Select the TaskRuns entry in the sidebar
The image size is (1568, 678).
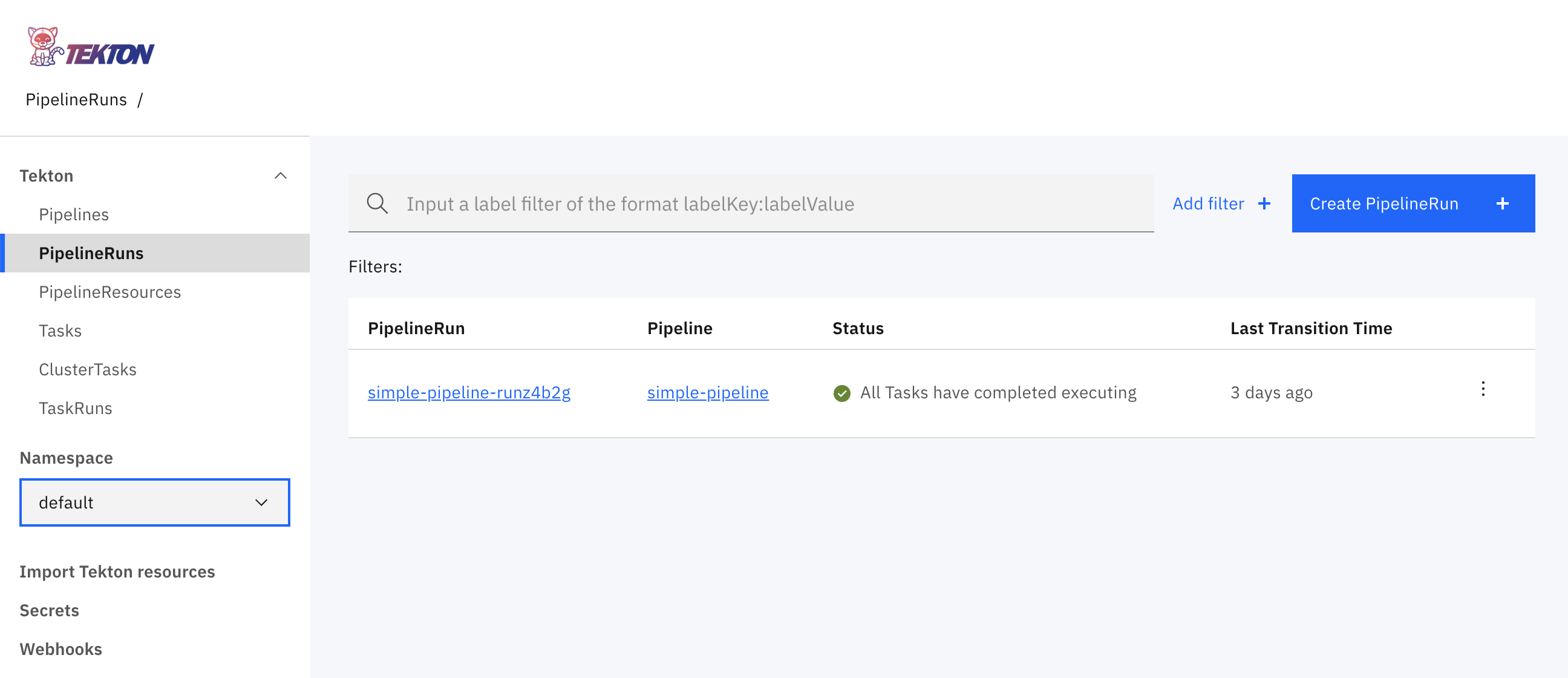tap(76, 407)
